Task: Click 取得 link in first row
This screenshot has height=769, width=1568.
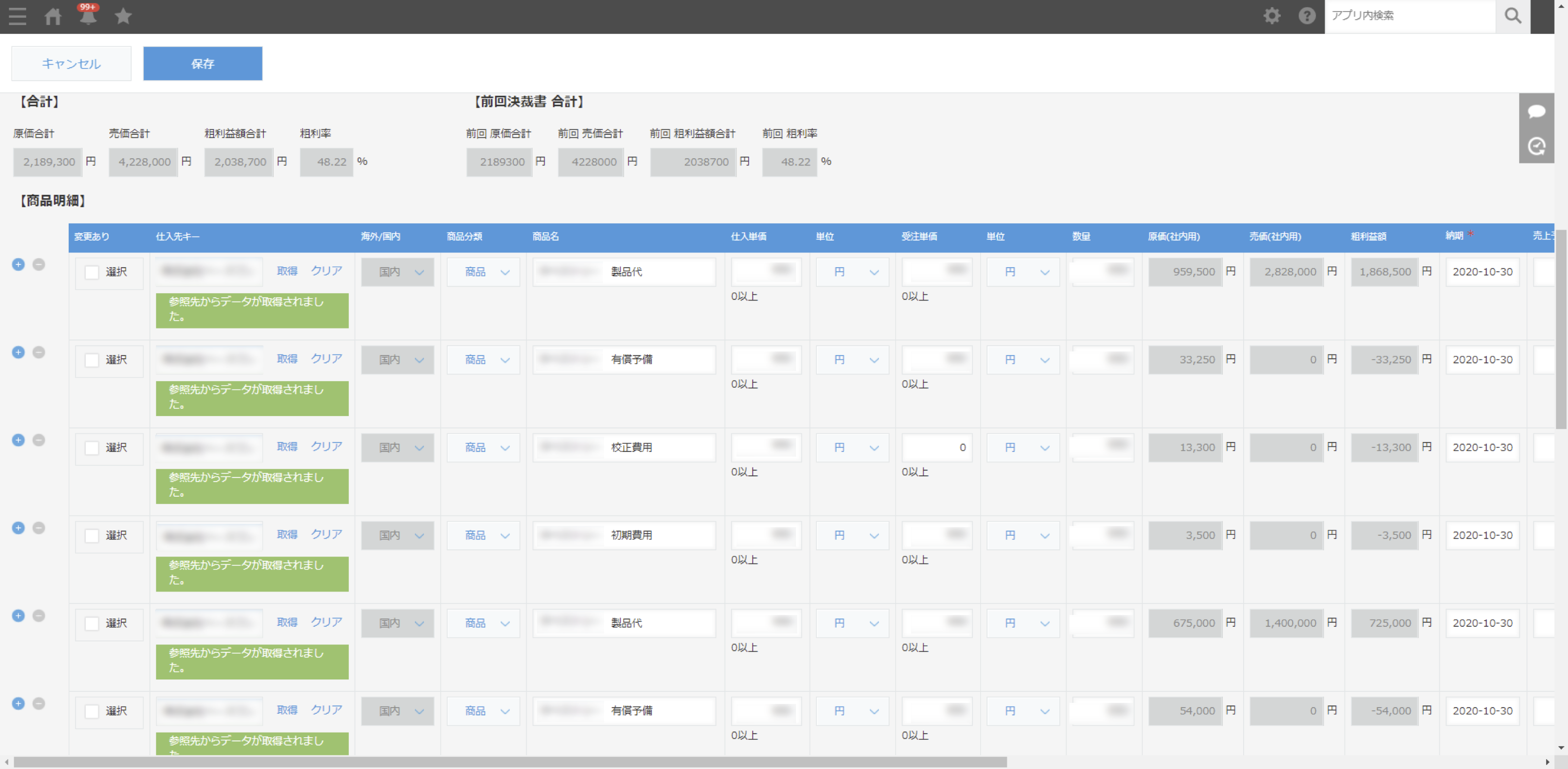Action: (x=287, y=271)
